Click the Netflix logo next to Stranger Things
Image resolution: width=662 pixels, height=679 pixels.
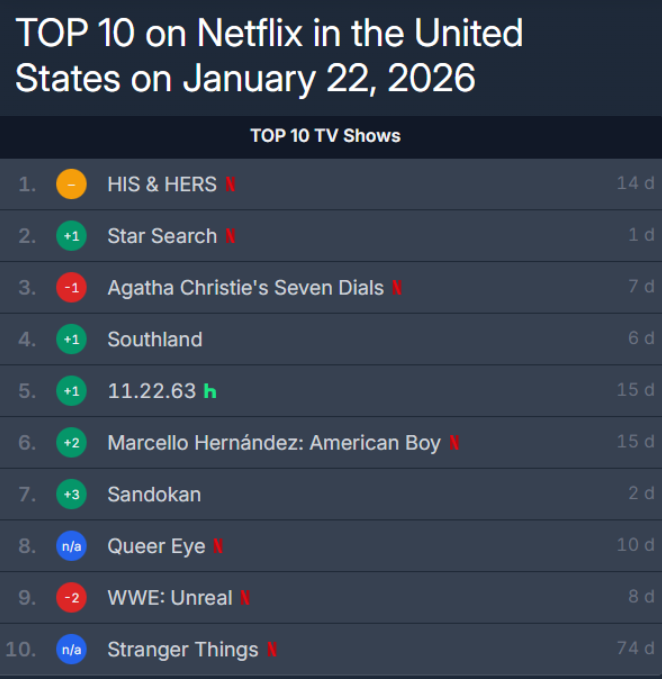tap(271, 650)
